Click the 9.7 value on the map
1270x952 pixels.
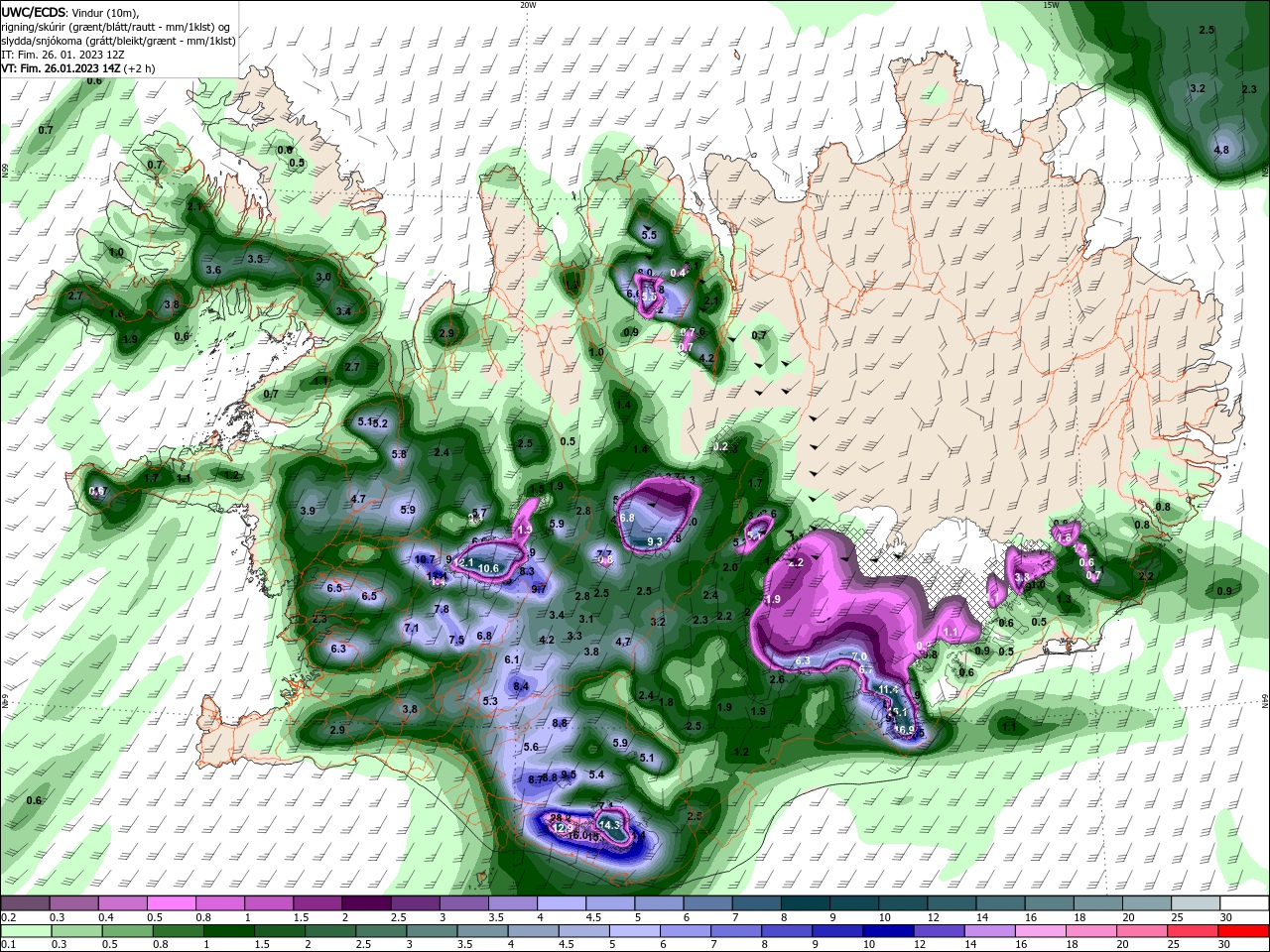[x=539, y=589]
